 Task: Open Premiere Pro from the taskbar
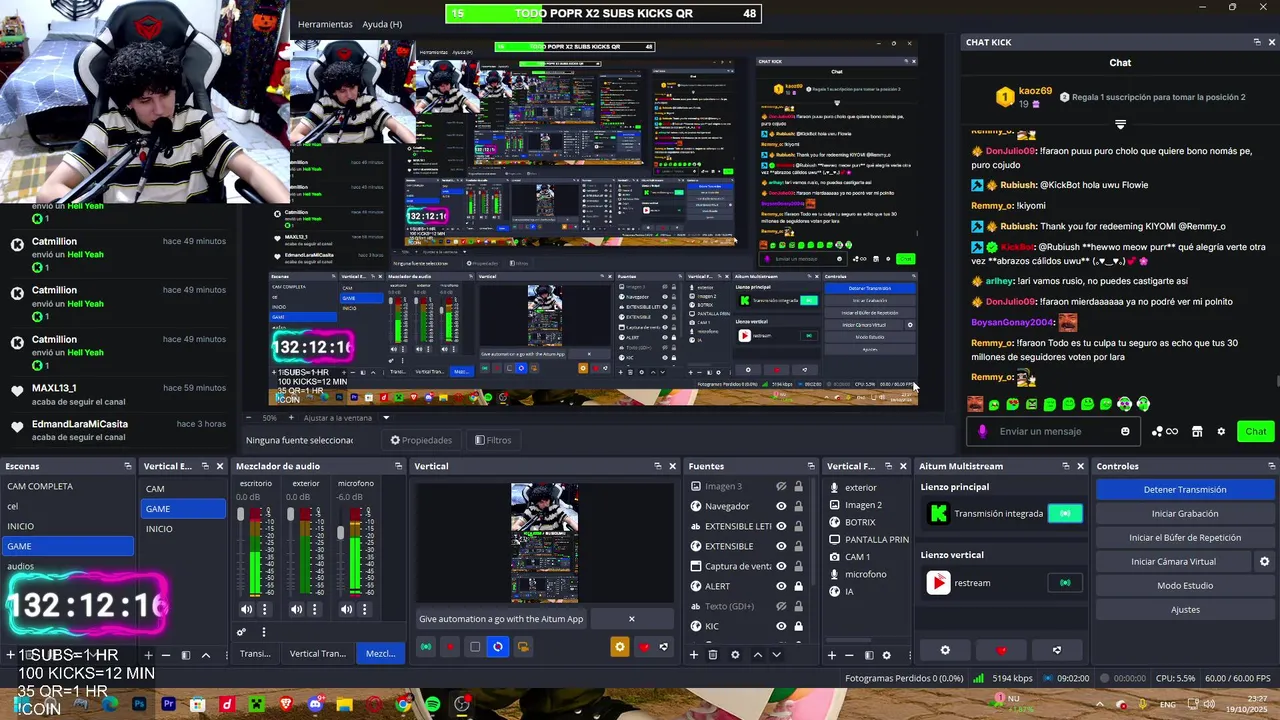coord(168,705)
